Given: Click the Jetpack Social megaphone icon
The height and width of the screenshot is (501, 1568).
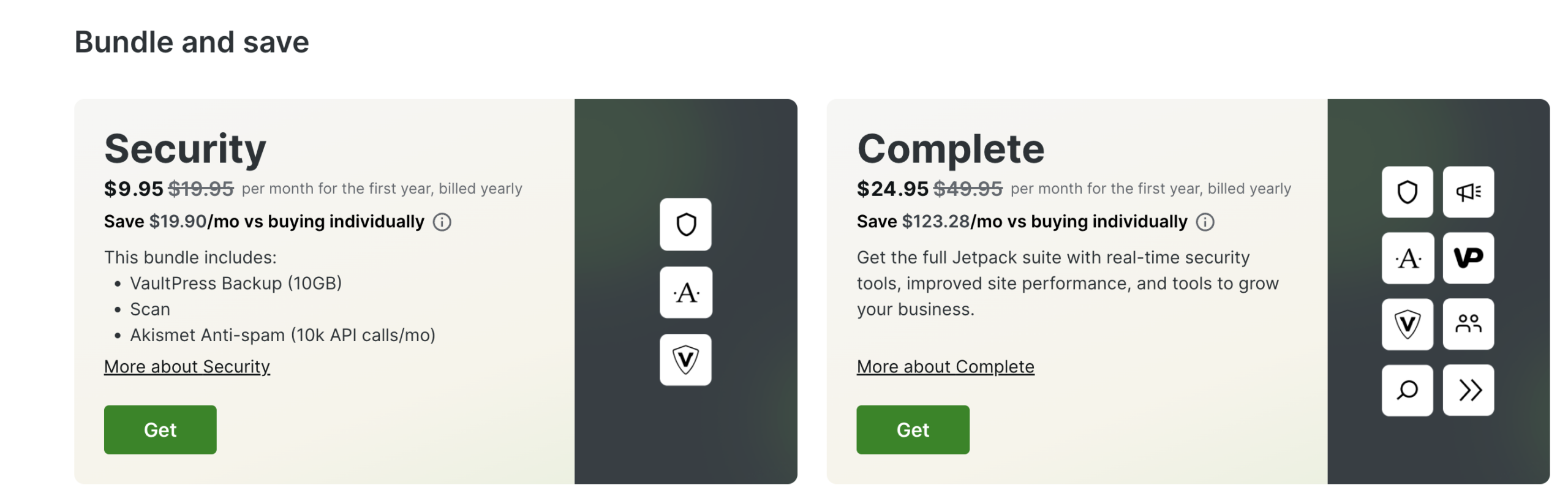Looking at the screenshot, I should 1468,192.
